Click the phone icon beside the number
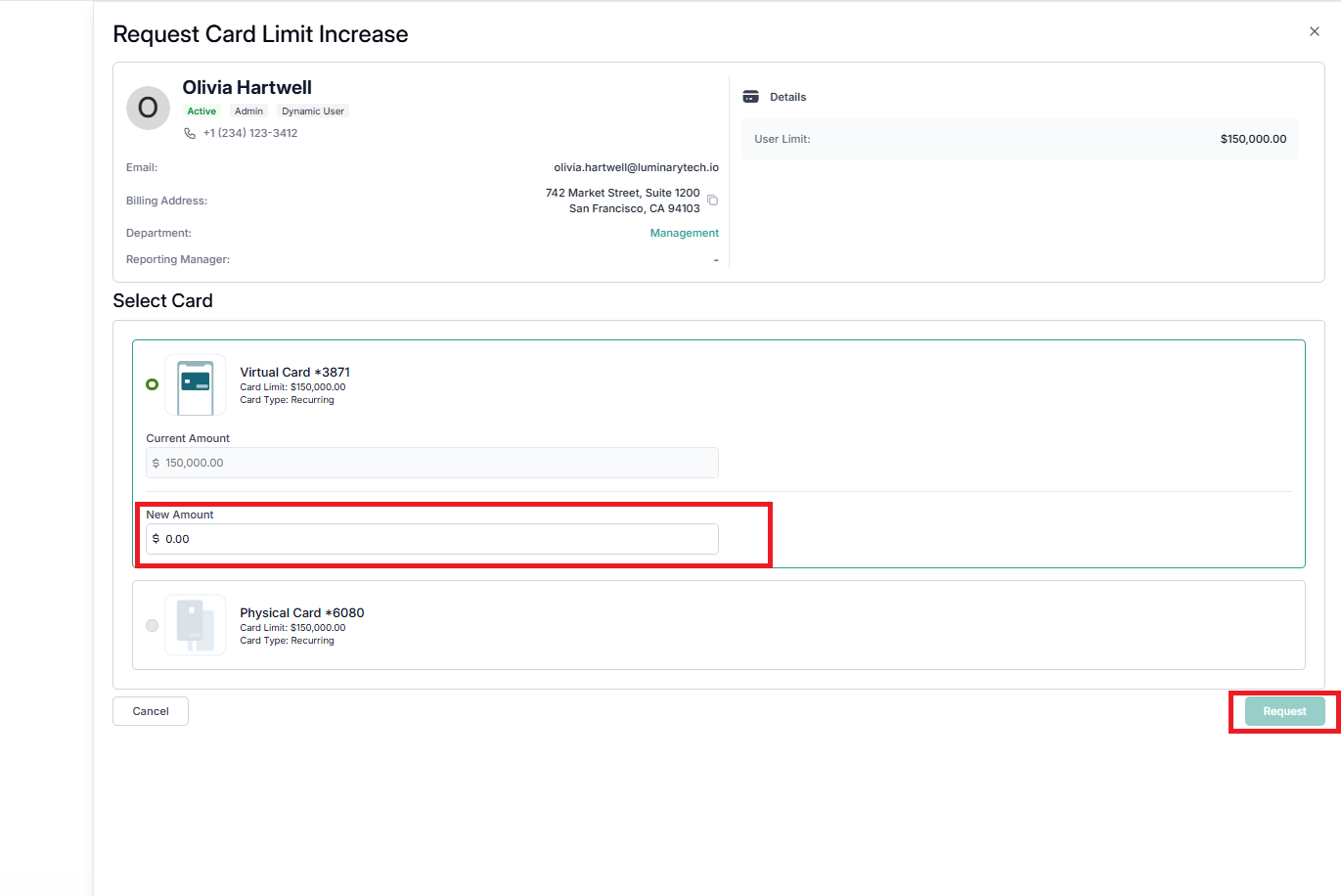This screenshot has height=896, width=1341. pyautogui.click(x=190, y=133)
